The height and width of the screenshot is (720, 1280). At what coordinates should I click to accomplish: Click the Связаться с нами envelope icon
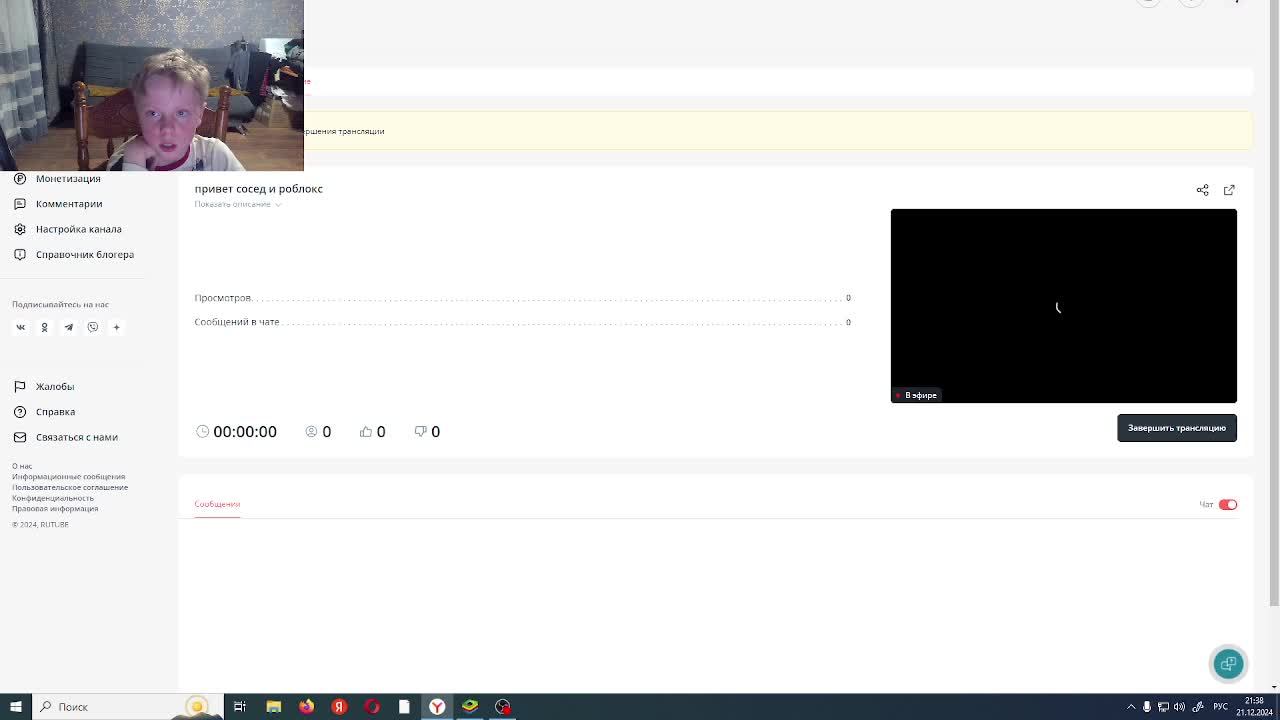(x=20, y=437)
